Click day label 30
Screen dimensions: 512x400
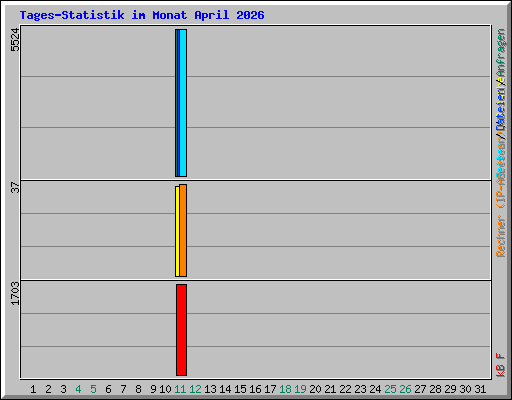pos(465,389)
